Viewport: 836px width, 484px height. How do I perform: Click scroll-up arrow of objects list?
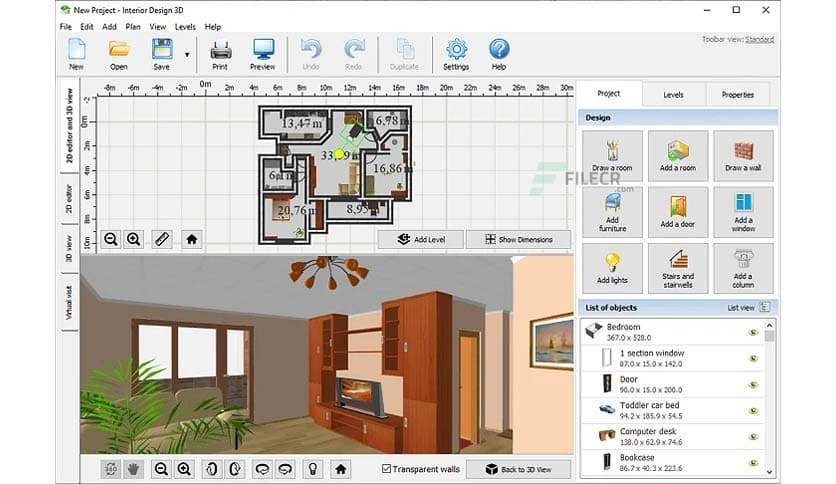[x=769, y=325]
